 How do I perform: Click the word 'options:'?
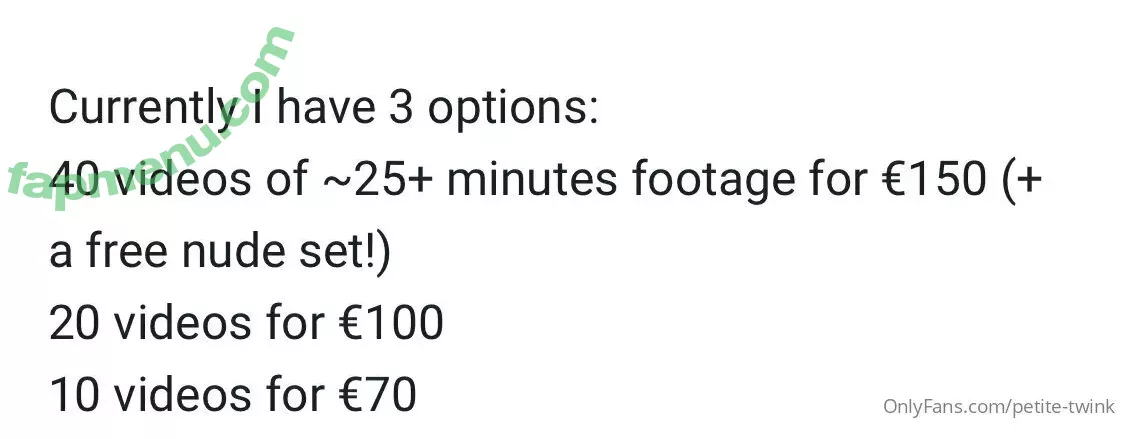tap(513, 110)
